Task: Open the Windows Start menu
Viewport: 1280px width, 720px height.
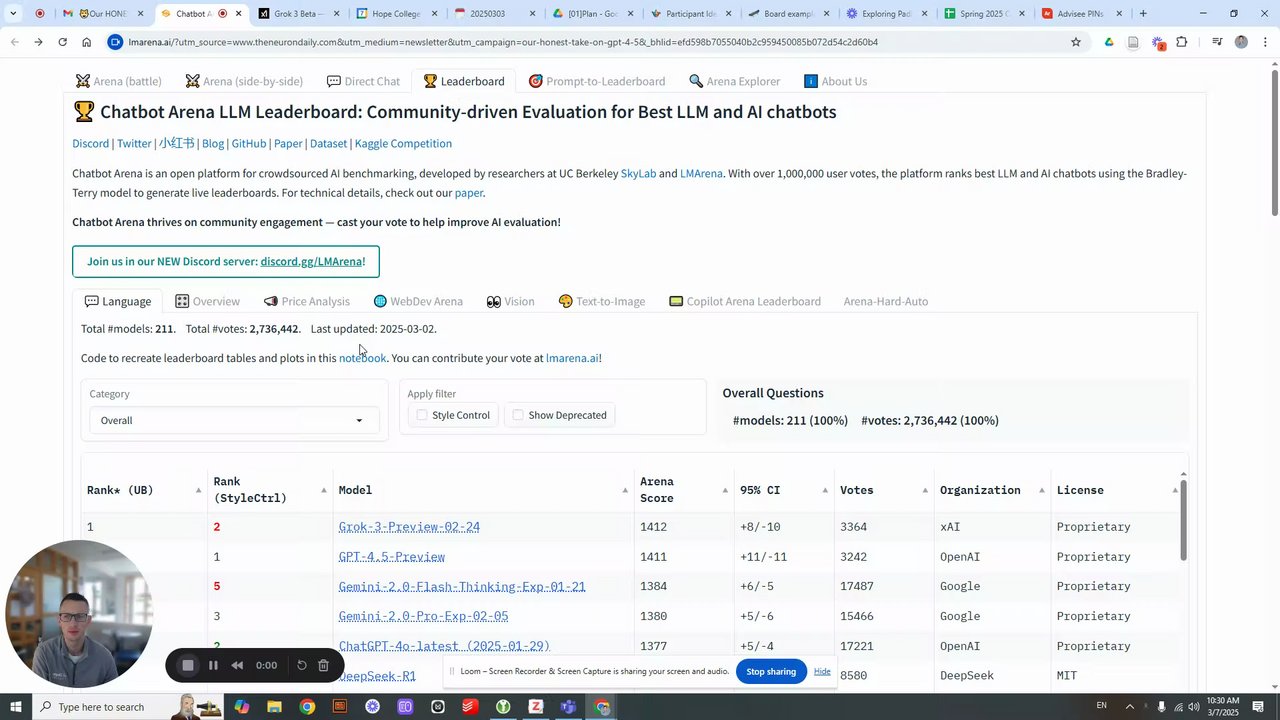Action: click(x=16, y=707)
